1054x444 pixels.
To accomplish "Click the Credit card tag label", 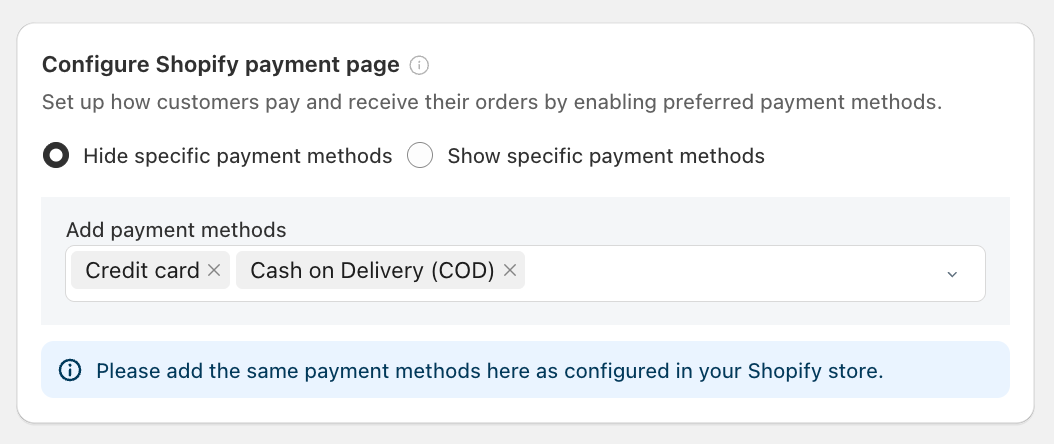I will click(142, 270).
